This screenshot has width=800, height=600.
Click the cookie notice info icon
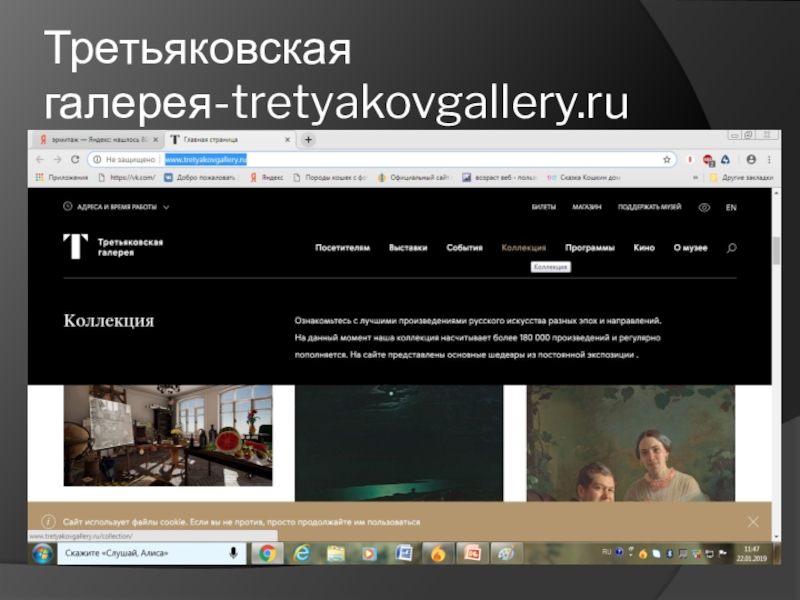[x=48, y=521]
